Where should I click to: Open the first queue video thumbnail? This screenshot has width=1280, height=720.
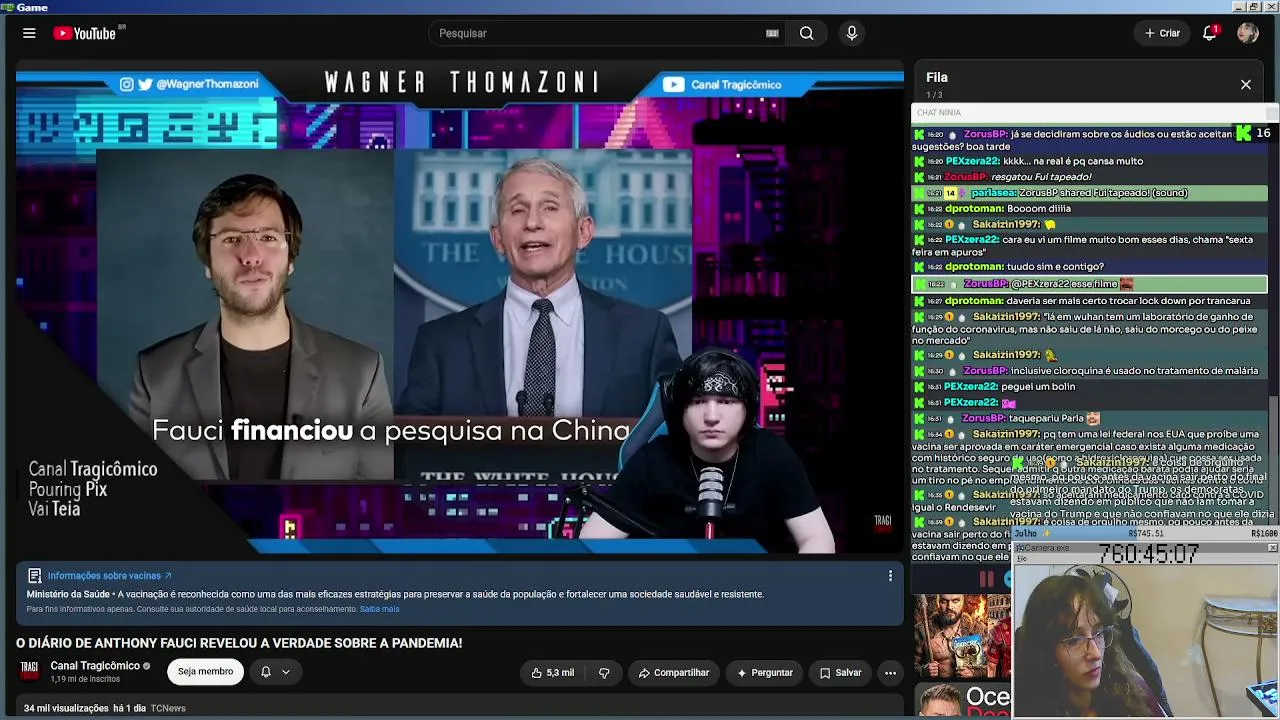point(962,634)
